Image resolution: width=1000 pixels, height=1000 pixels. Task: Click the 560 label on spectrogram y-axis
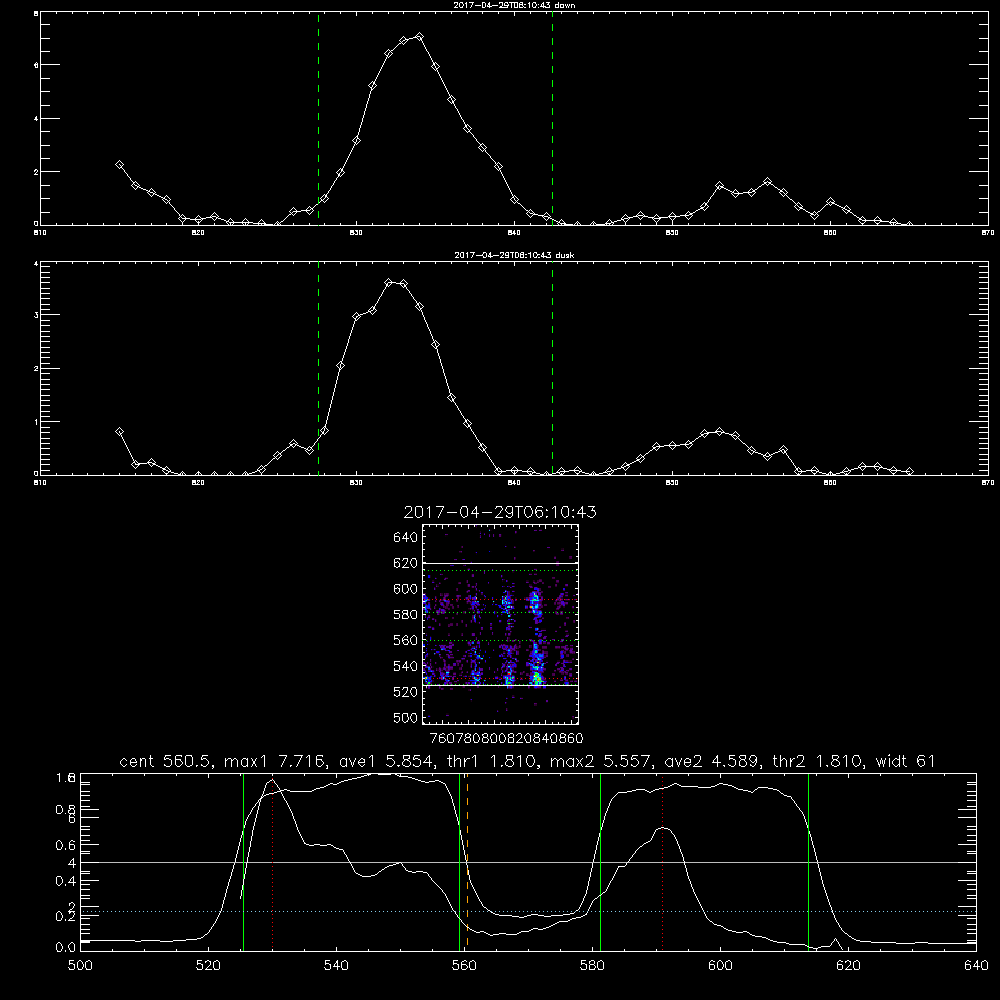coord(405,640)
